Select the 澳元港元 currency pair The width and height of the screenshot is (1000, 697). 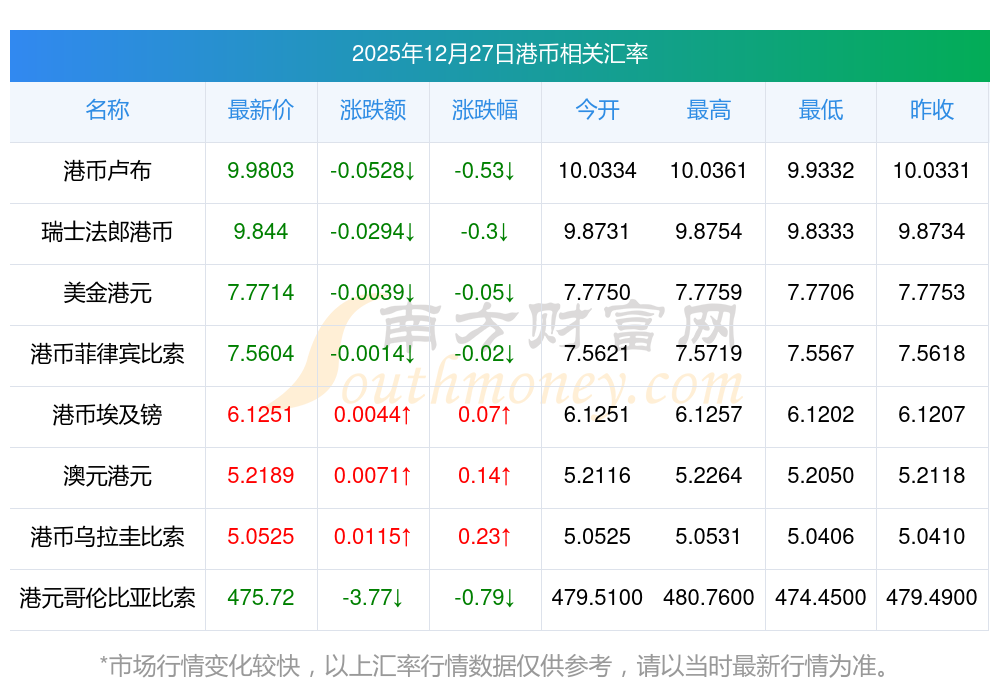click(x=107, y=476)
